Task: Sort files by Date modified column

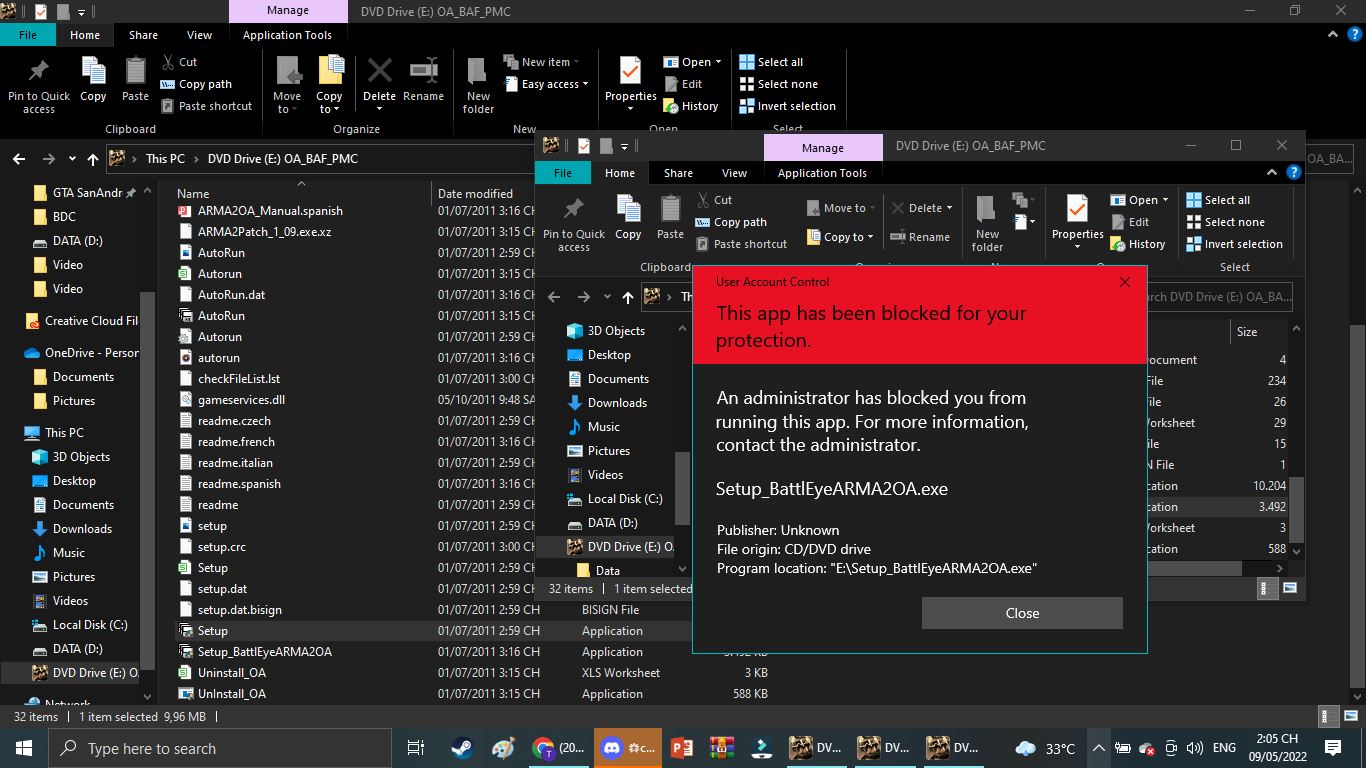Action: [x=475, y=194]
